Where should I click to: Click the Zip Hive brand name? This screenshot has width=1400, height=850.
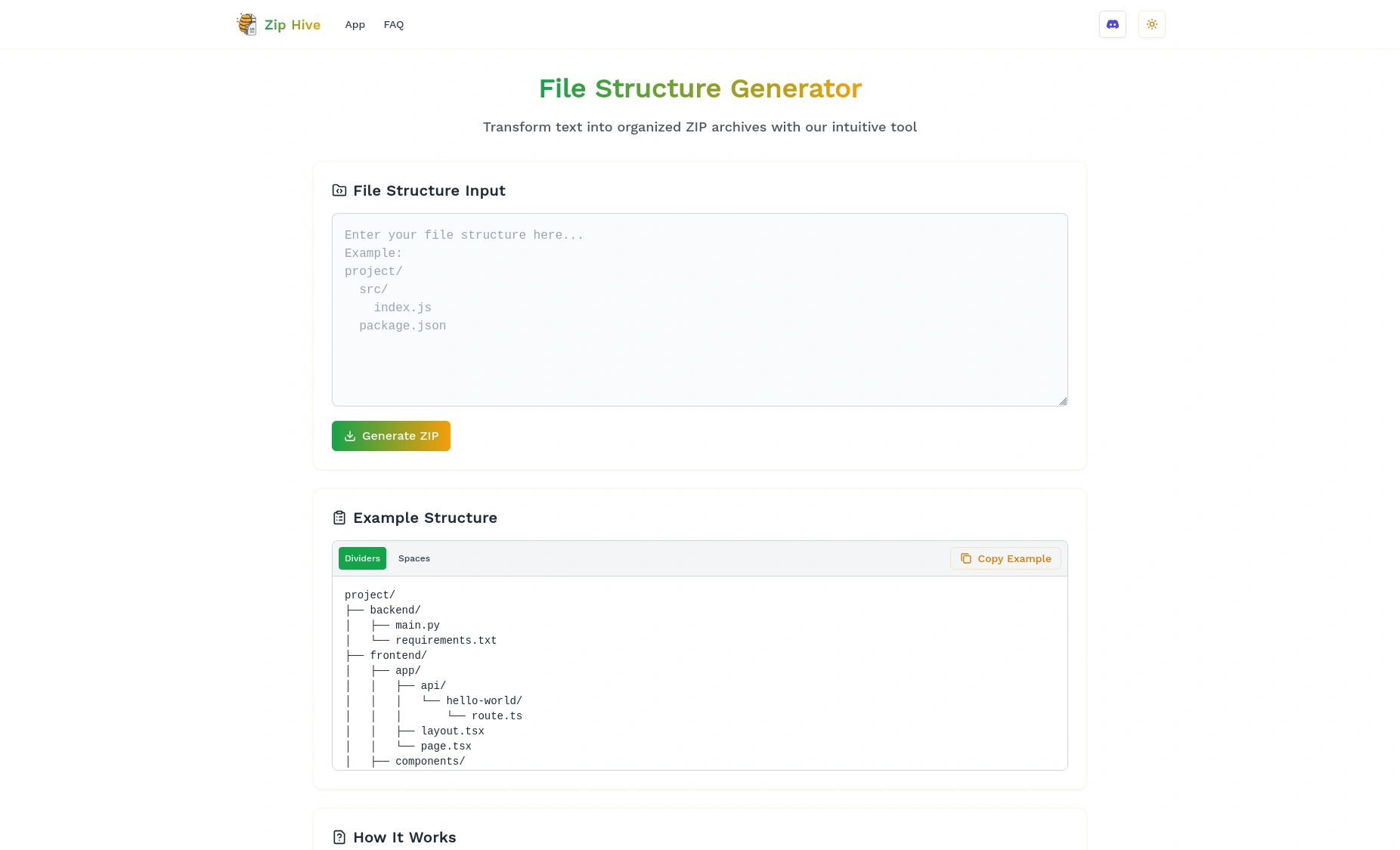[x=291, y=24]
